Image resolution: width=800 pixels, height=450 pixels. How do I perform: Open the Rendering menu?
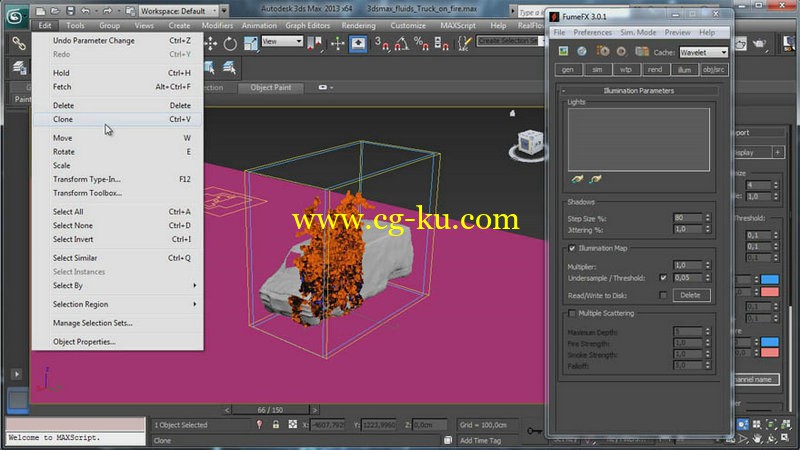click(359, 26)
